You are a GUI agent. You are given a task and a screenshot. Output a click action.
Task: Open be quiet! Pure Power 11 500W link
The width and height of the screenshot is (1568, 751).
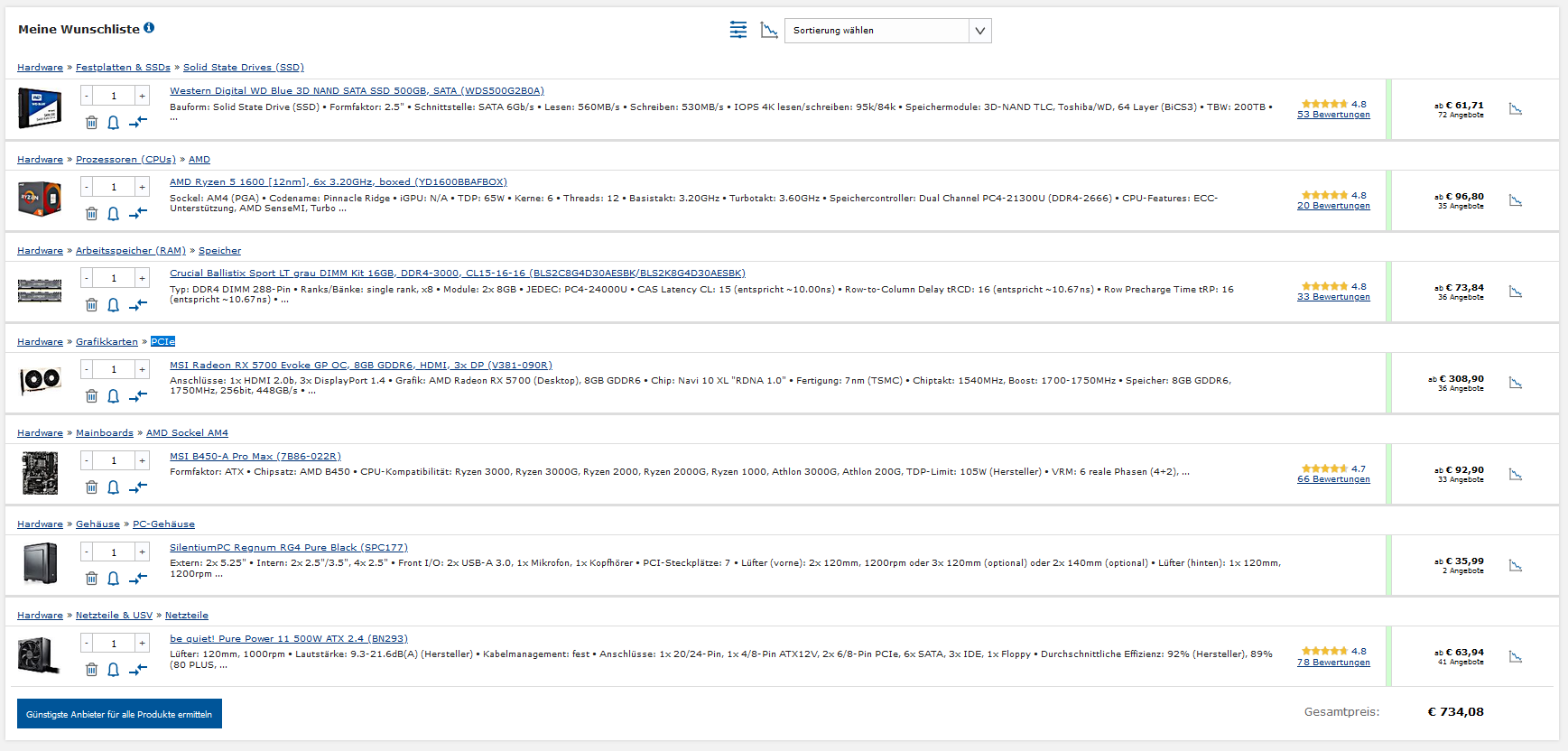pos(289,638)
